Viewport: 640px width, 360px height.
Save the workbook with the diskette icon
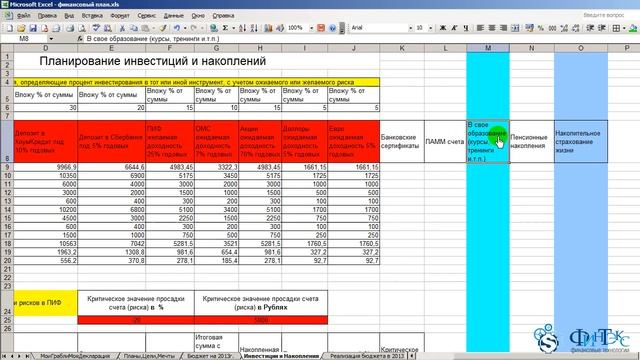(33, 28)
